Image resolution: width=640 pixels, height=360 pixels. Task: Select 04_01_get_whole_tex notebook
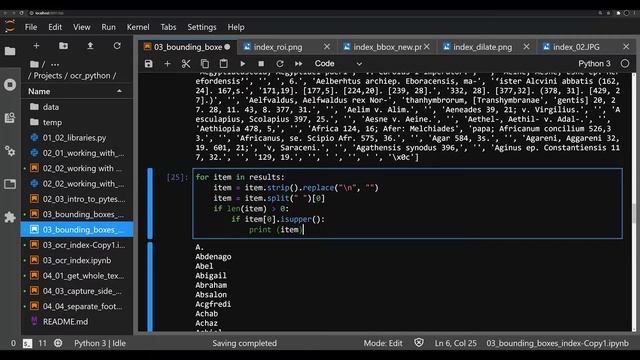(x=77, y=276)
